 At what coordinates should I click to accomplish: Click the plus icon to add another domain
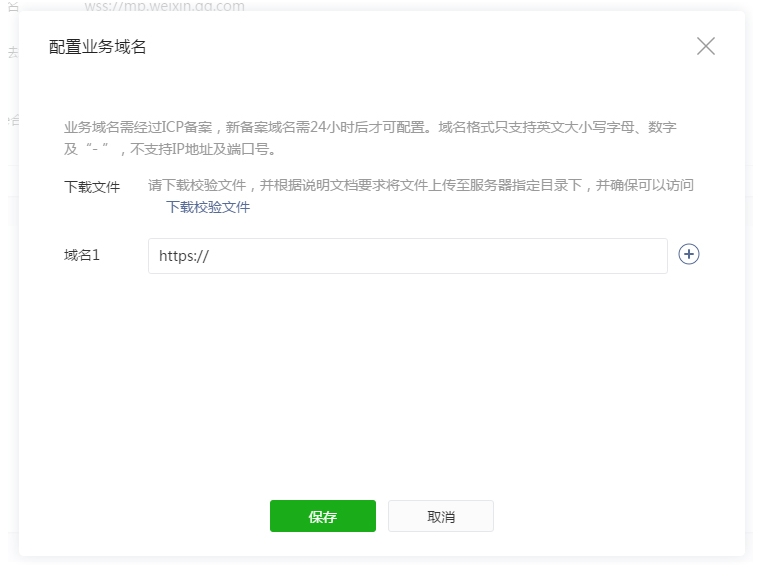click(689, 254)
